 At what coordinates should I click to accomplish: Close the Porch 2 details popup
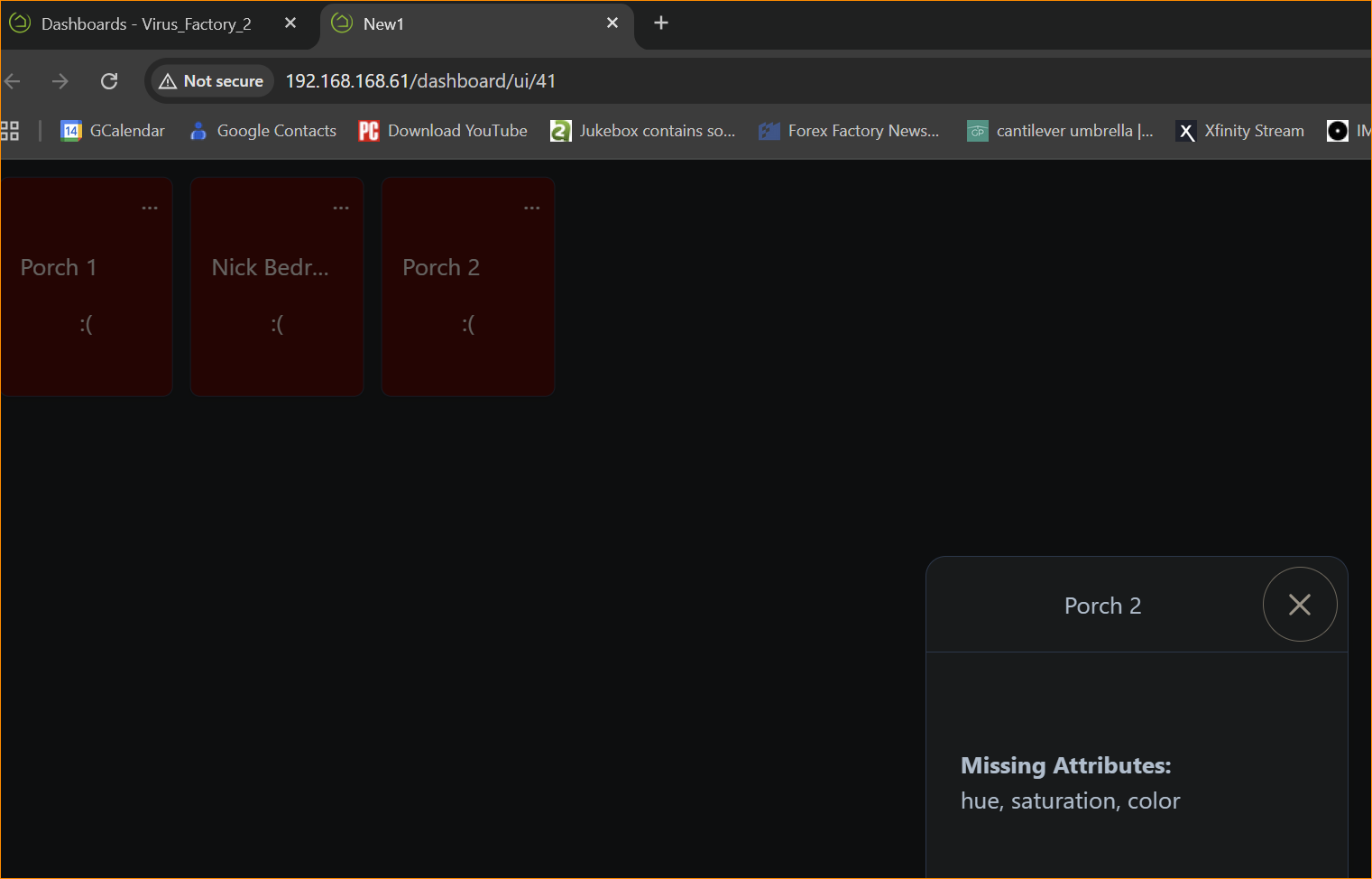pos(1299,605)
